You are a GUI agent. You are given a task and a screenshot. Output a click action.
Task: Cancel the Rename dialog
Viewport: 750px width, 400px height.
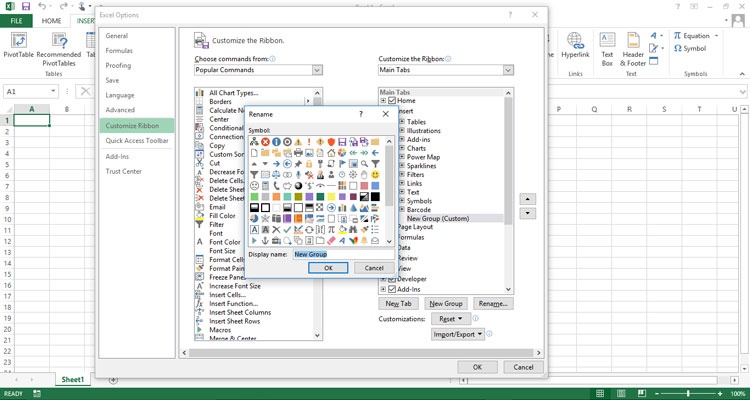click(x=374, y=268)
